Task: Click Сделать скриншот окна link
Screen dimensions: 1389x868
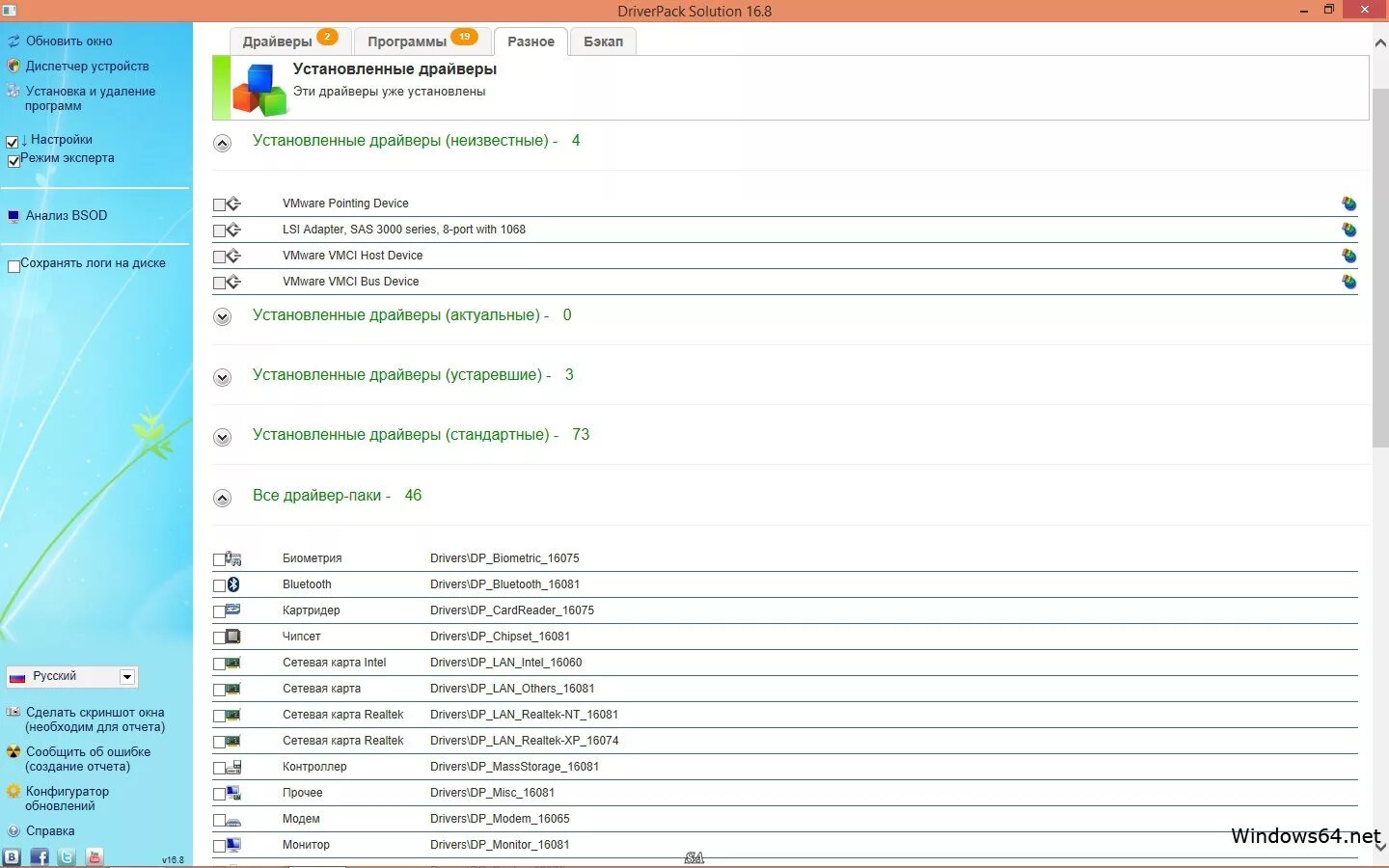Action: (x=95, y=719)
